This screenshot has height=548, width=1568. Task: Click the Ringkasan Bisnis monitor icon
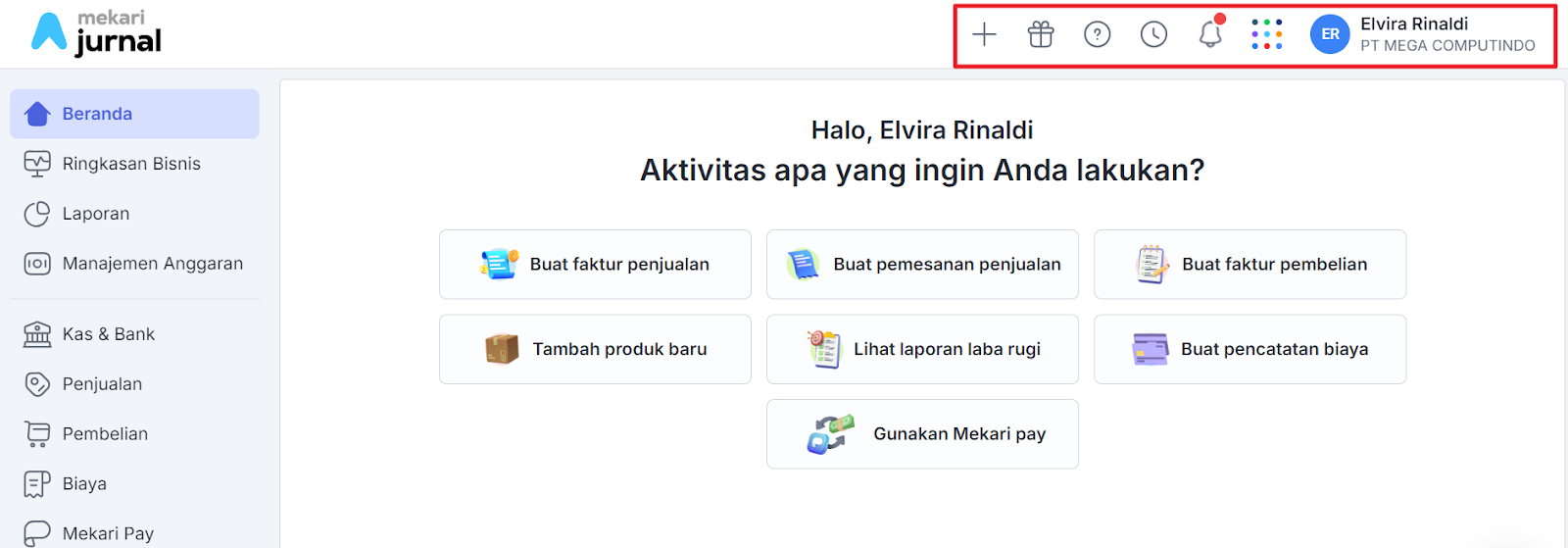[x=37, y=164]
